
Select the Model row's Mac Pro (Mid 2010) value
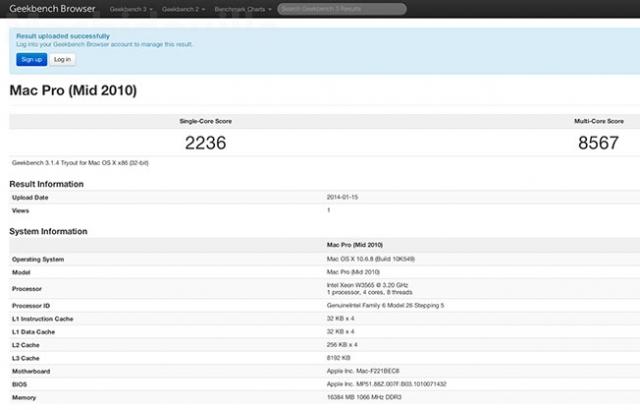[x=353, y=272]
